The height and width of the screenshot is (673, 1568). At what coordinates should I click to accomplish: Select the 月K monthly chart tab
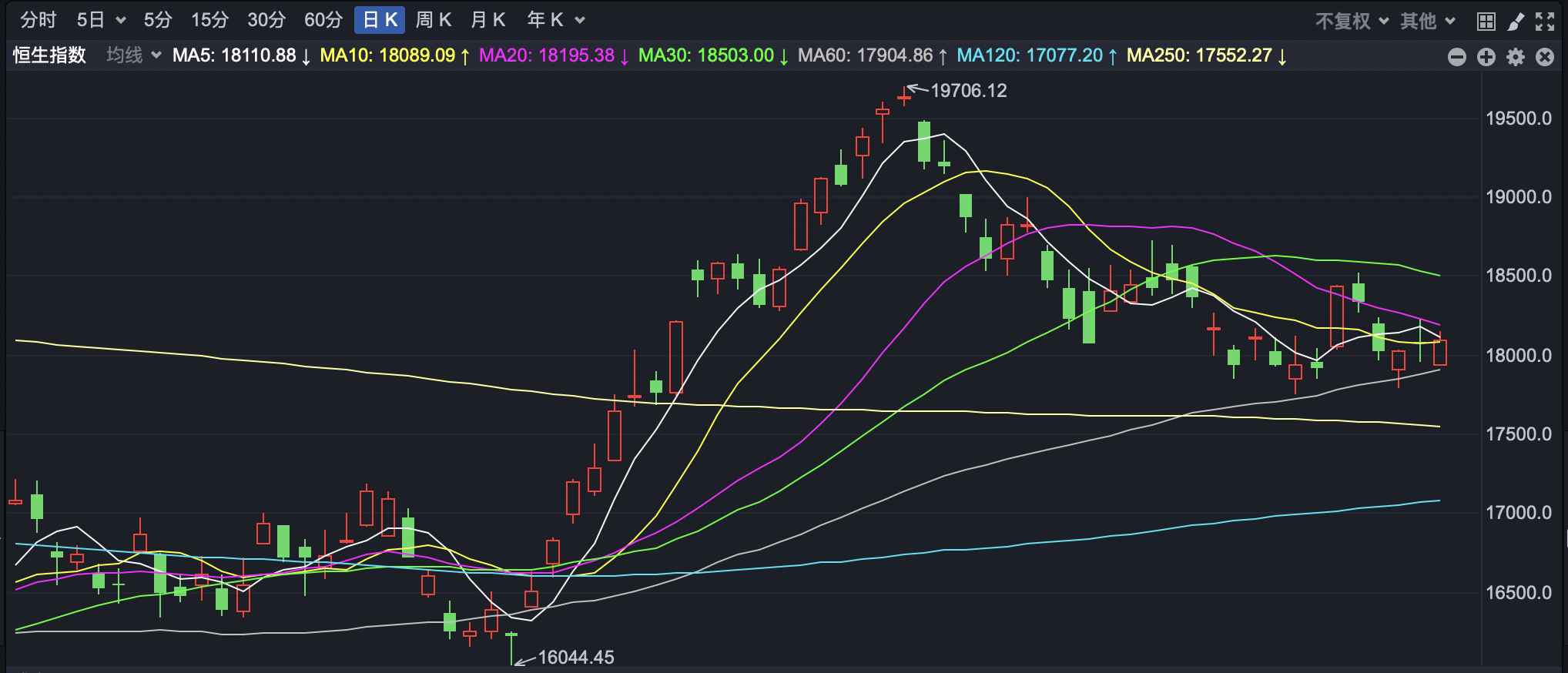[x=487, y=20]
